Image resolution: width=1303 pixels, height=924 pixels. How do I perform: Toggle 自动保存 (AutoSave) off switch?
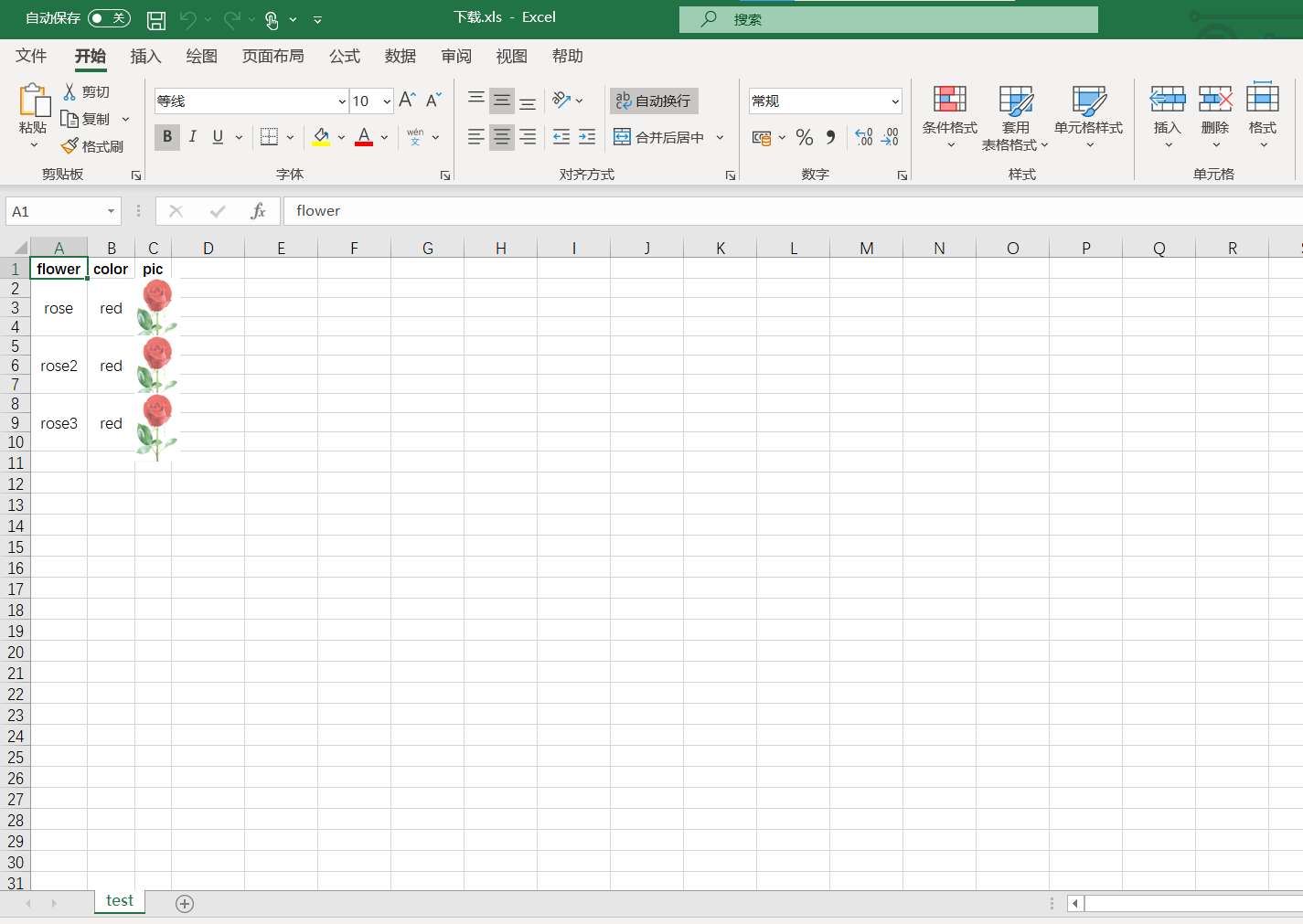pyautogui.click(x=108, y=17)
